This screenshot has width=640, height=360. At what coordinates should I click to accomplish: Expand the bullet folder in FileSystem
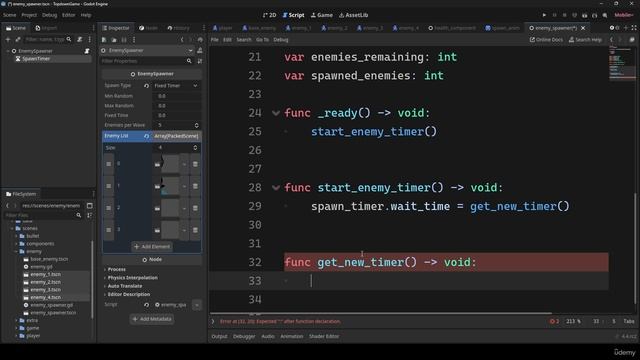point(16,236)
